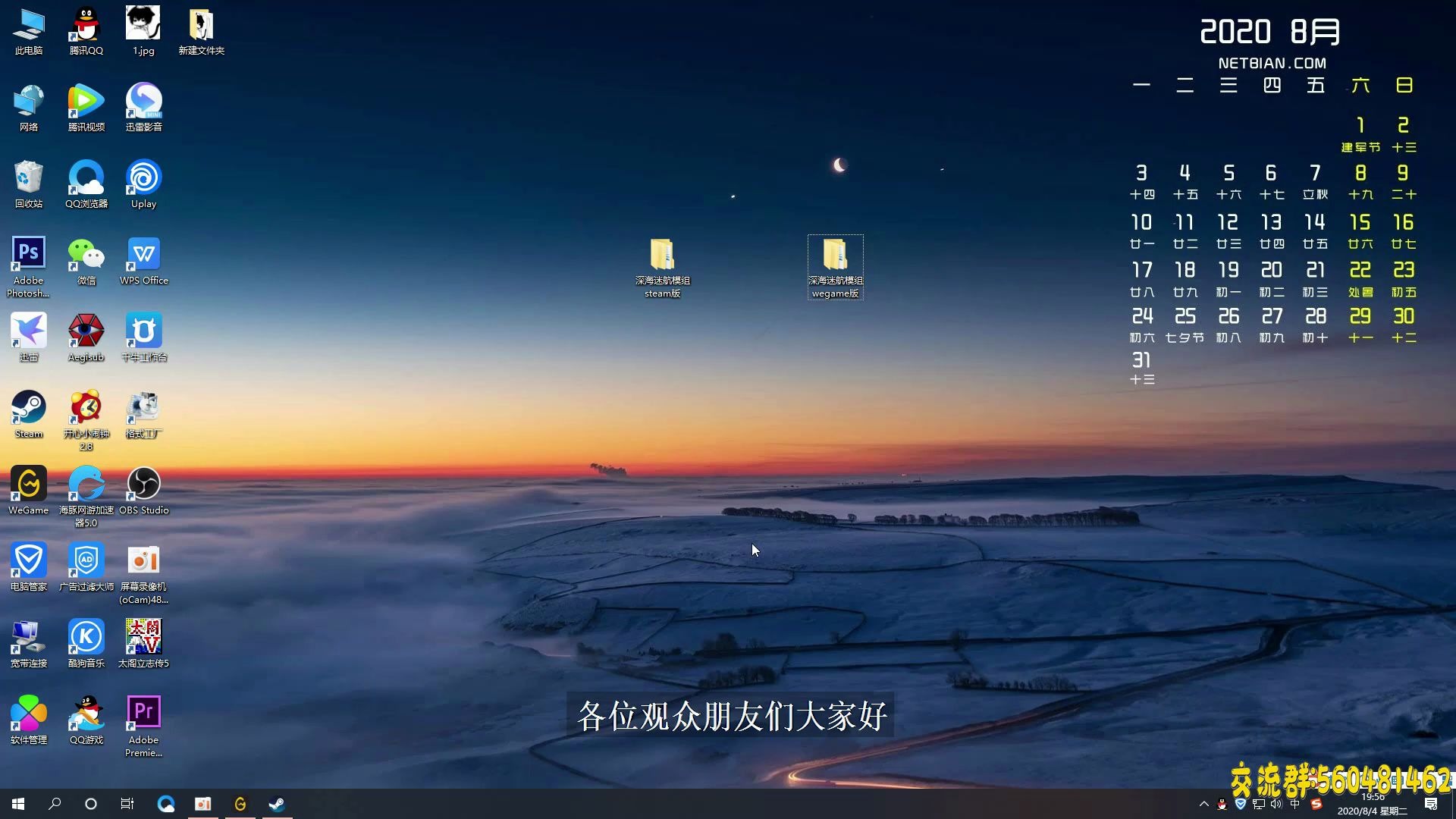Open Windows Search bar
The width and height of the screenshot is (1456, 819).
(x=54, y=803)
